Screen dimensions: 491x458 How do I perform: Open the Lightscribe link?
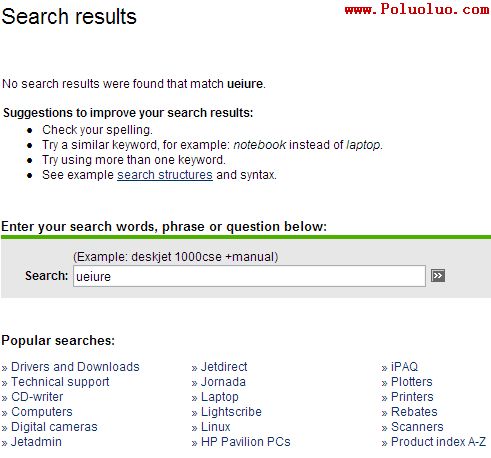231,412
